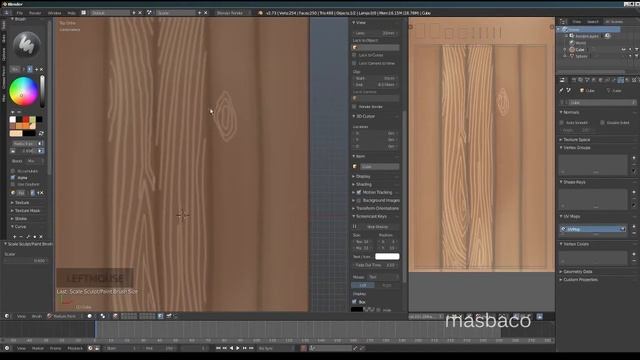Toggle Background Images checkbox
The image size is (640, 360).
359,200
